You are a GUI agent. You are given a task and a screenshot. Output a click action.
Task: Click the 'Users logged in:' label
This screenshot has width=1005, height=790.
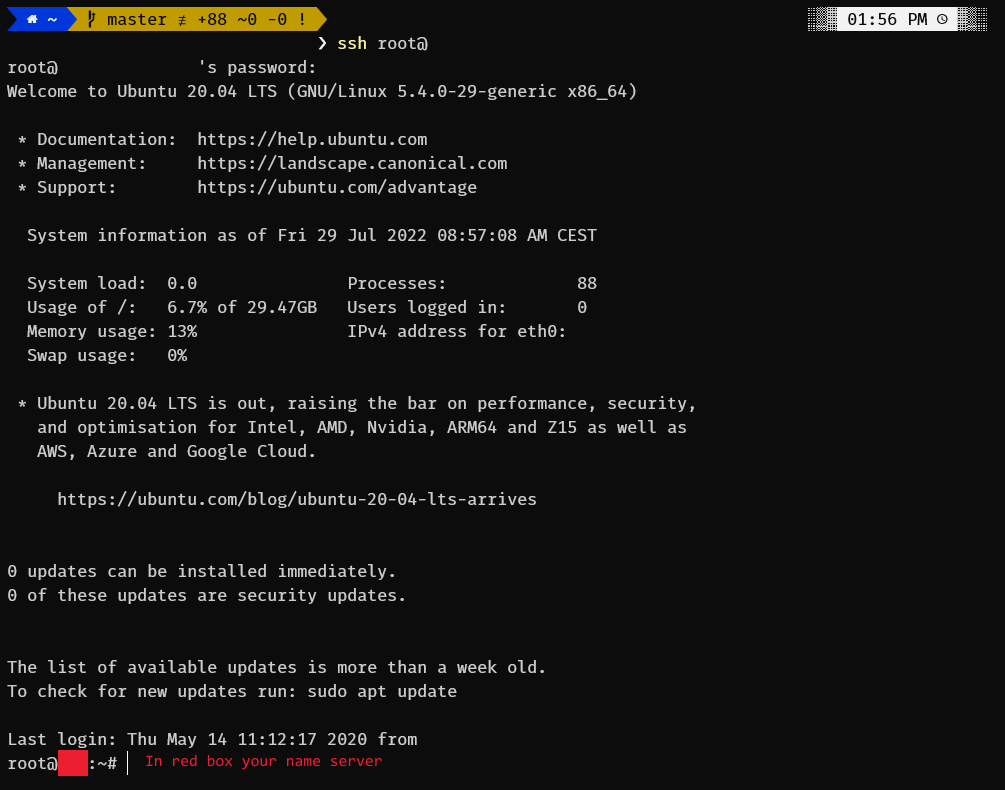tap(426, 308)
